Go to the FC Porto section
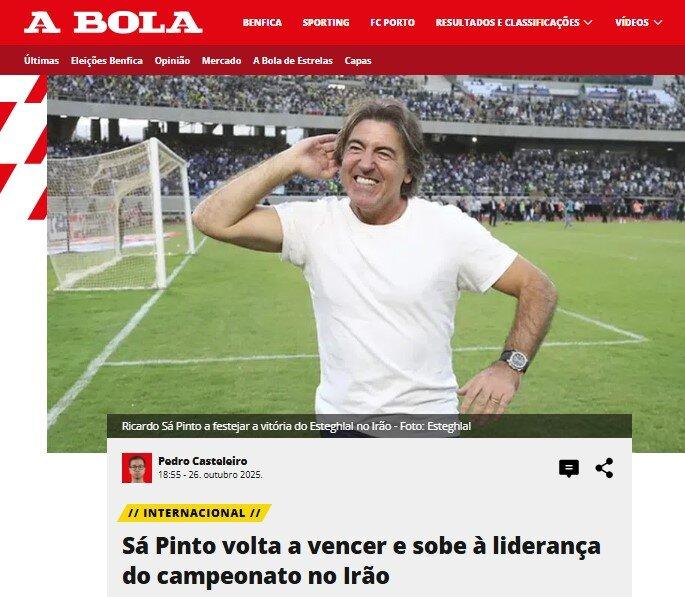 [x=392, y=22]
